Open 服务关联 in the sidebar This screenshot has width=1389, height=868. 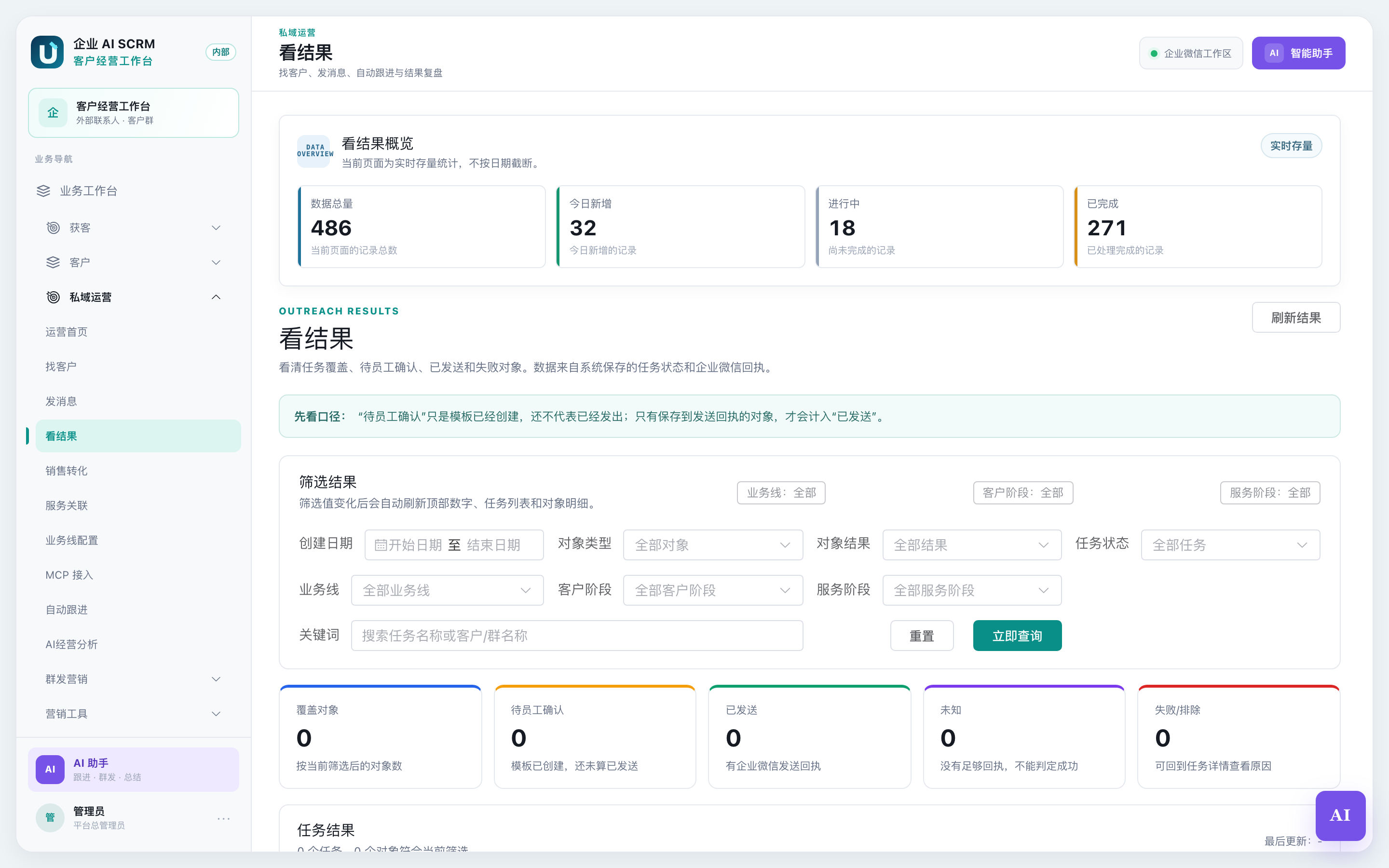coord(138,505)
